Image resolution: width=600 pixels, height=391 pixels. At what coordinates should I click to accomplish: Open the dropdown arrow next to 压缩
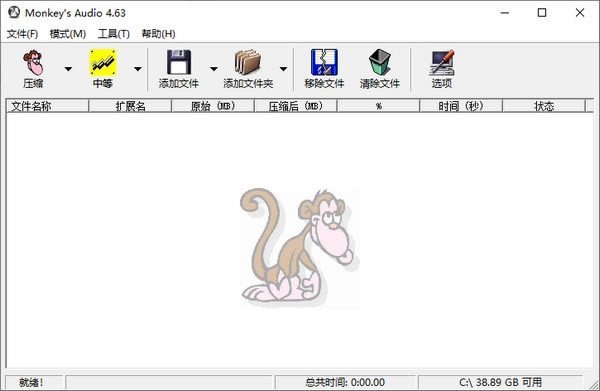point(68,69)
